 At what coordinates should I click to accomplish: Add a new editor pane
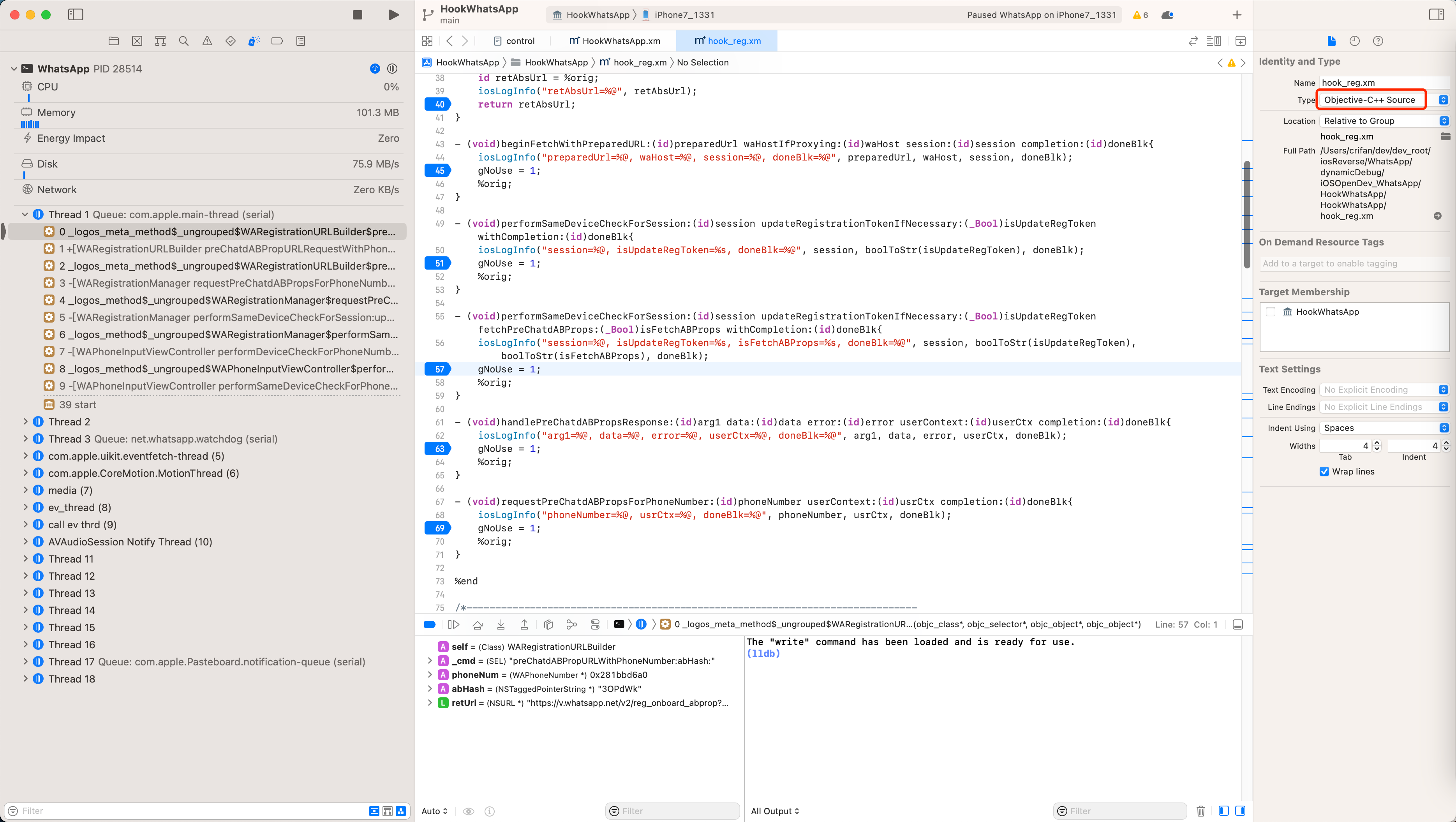(1240, 41)
